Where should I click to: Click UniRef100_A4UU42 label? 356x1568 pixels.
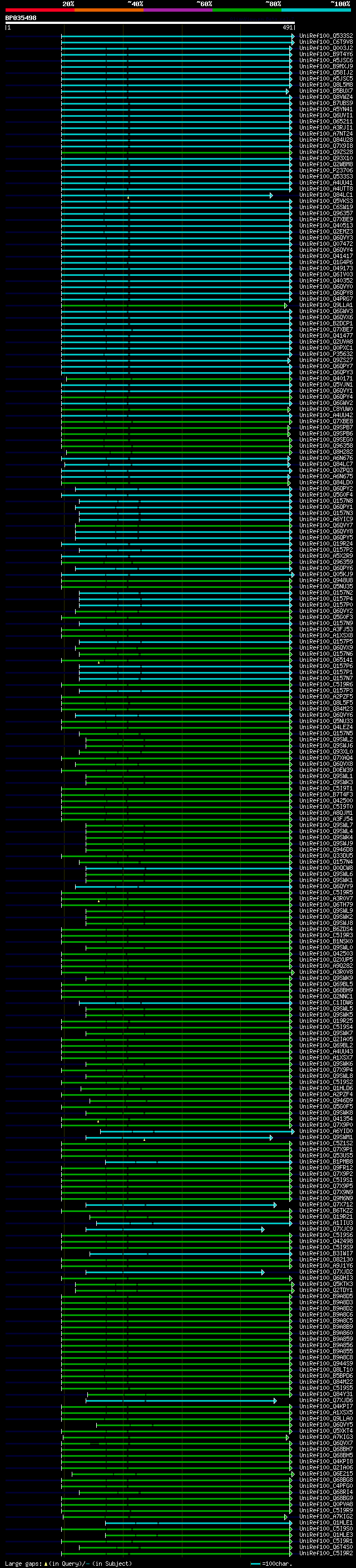tap(326, 415)
